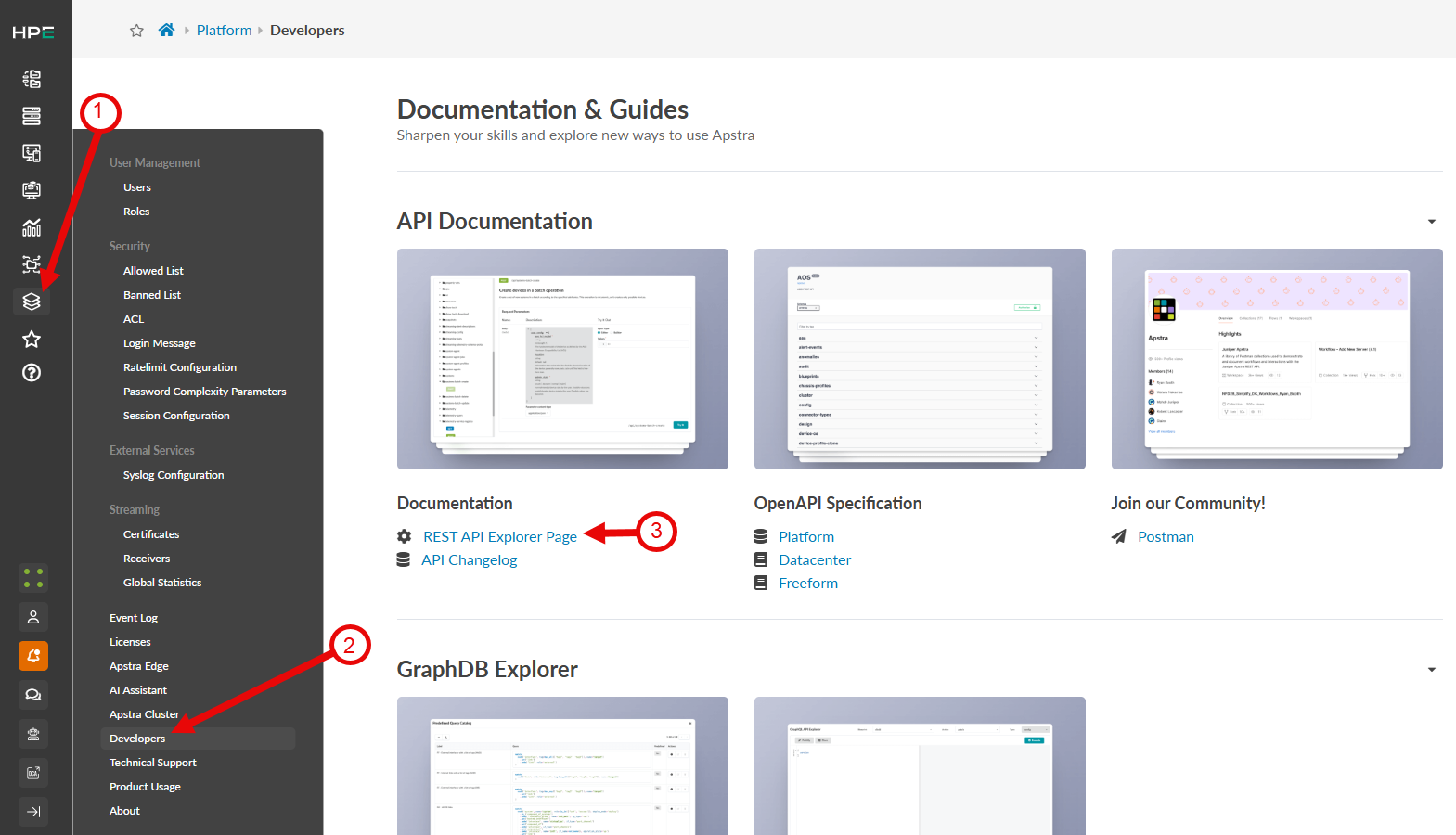This screenshot has height=835, width=1456.
Task: Open the monitor-and-phone devices sidebar icon
Action: pos(32,153)
